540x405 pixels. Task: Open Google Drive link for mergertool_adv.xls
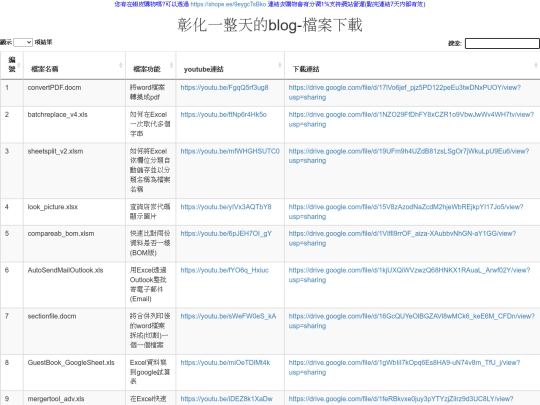pos(401,399)
